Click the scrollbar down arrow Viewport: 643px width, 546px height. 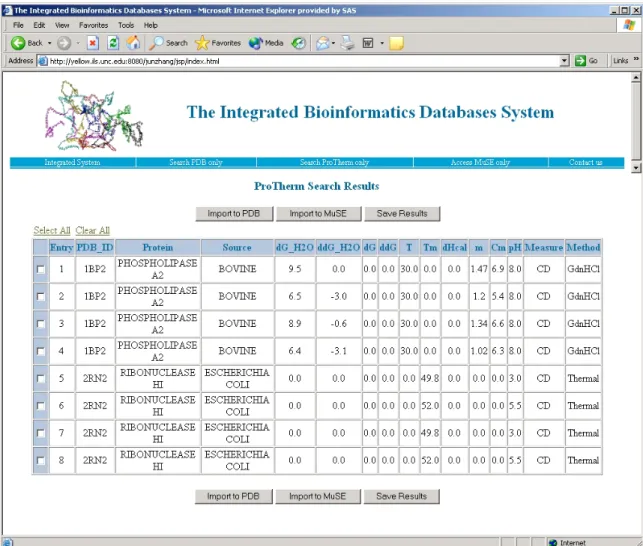636,167
